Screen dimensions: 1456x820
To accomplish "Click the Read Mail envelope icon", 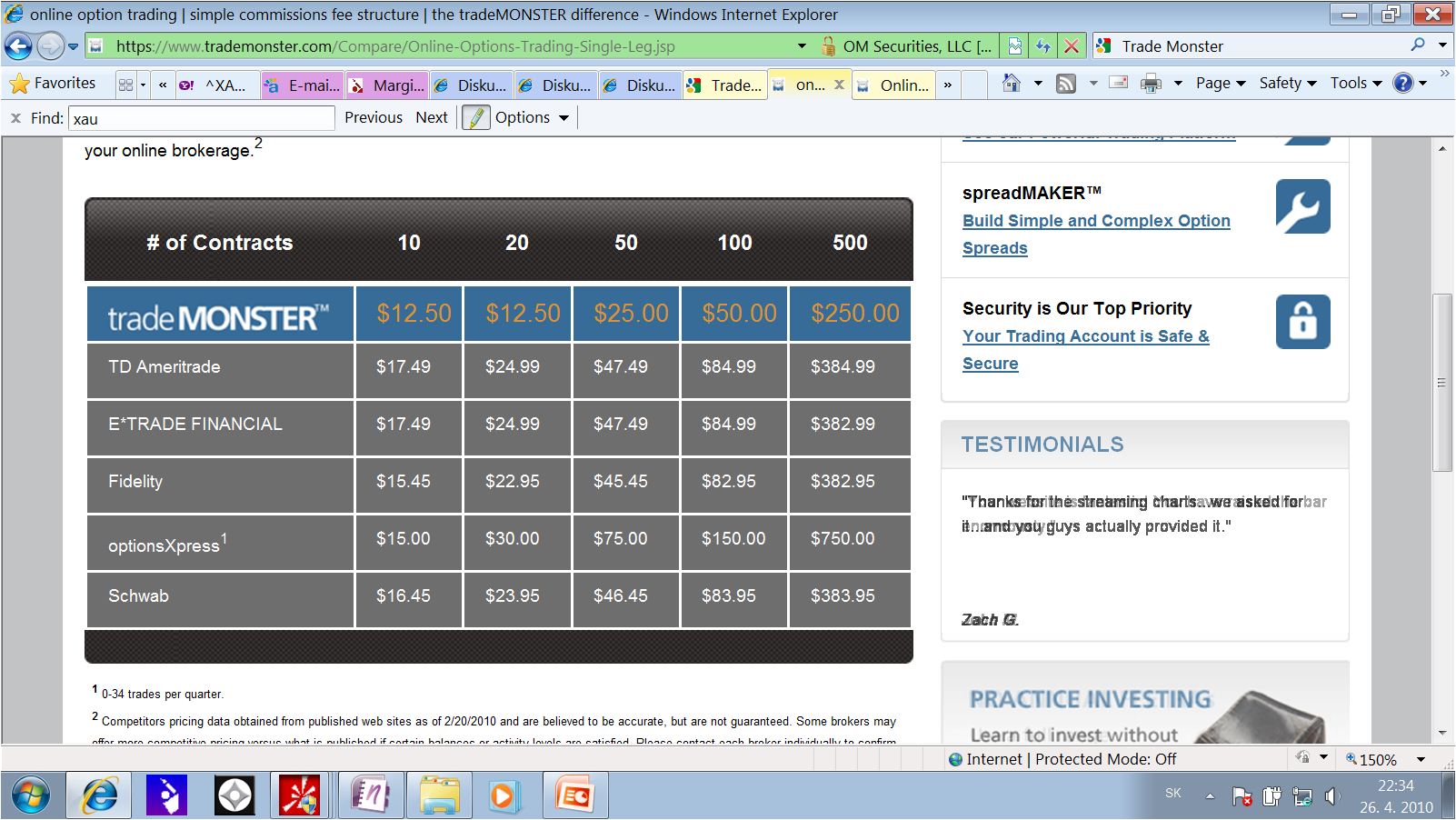I will click(x=1119, y=84).
